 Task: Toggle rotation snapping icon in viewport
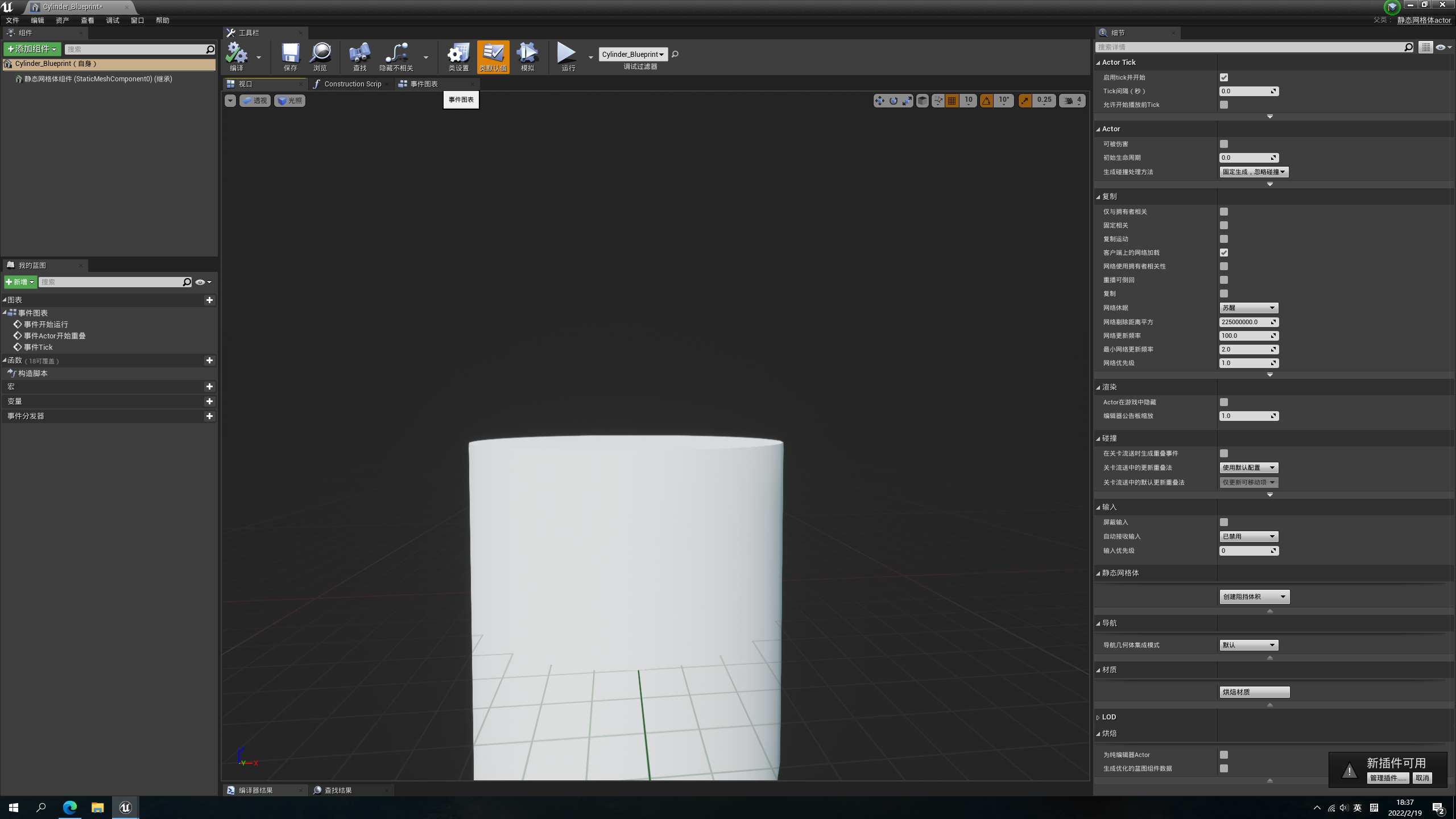(987, 101)
